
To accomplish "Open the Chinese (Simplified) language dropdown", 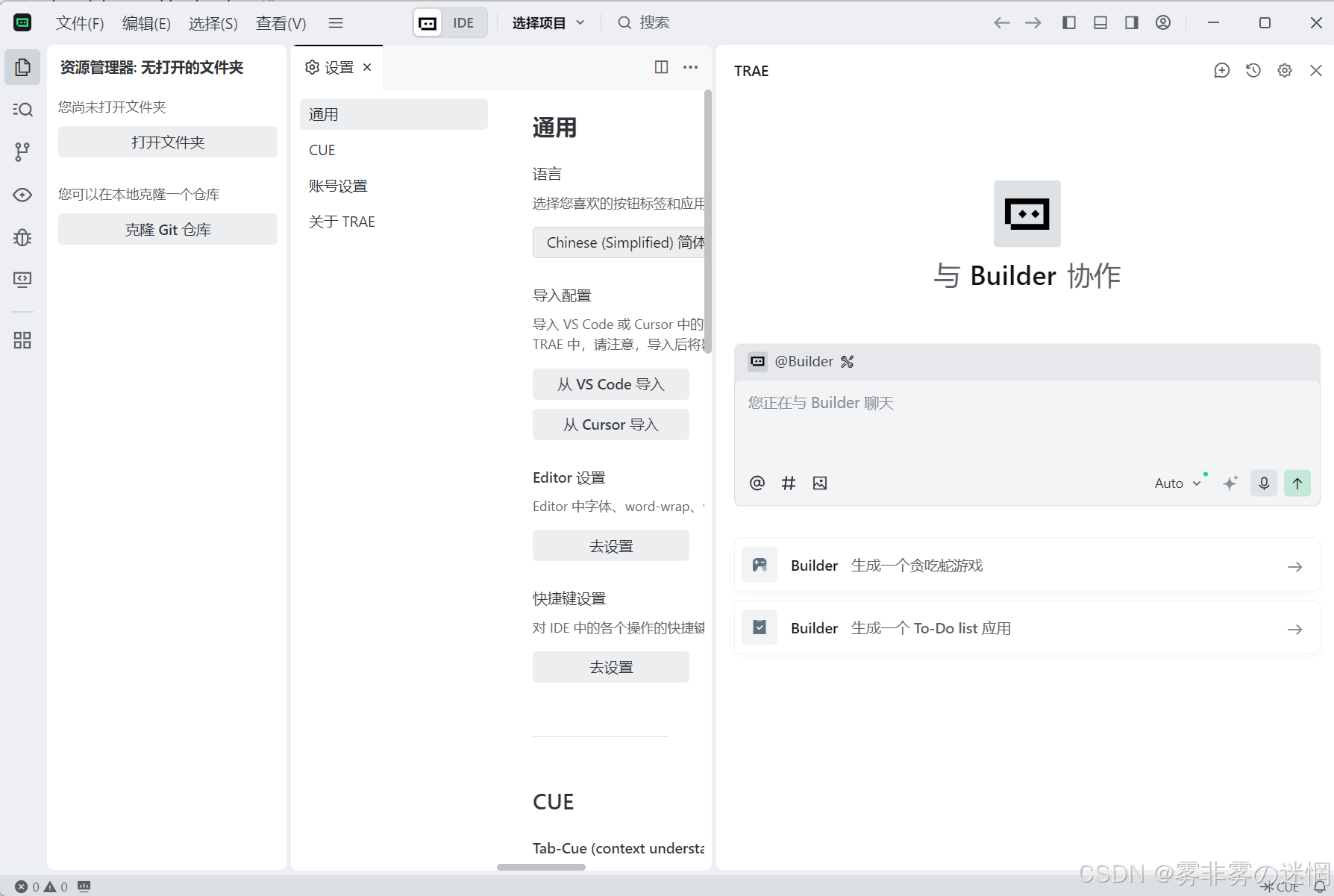I will coord(619,242).
